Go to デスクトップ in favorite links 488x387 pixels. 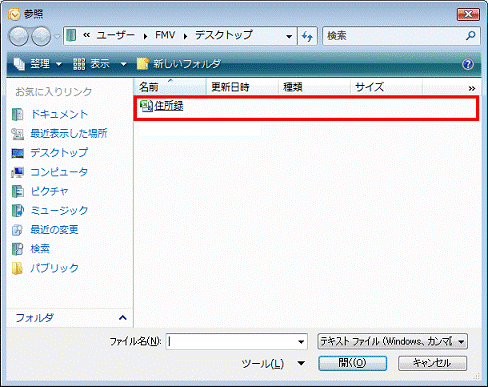tap(59, 153)
